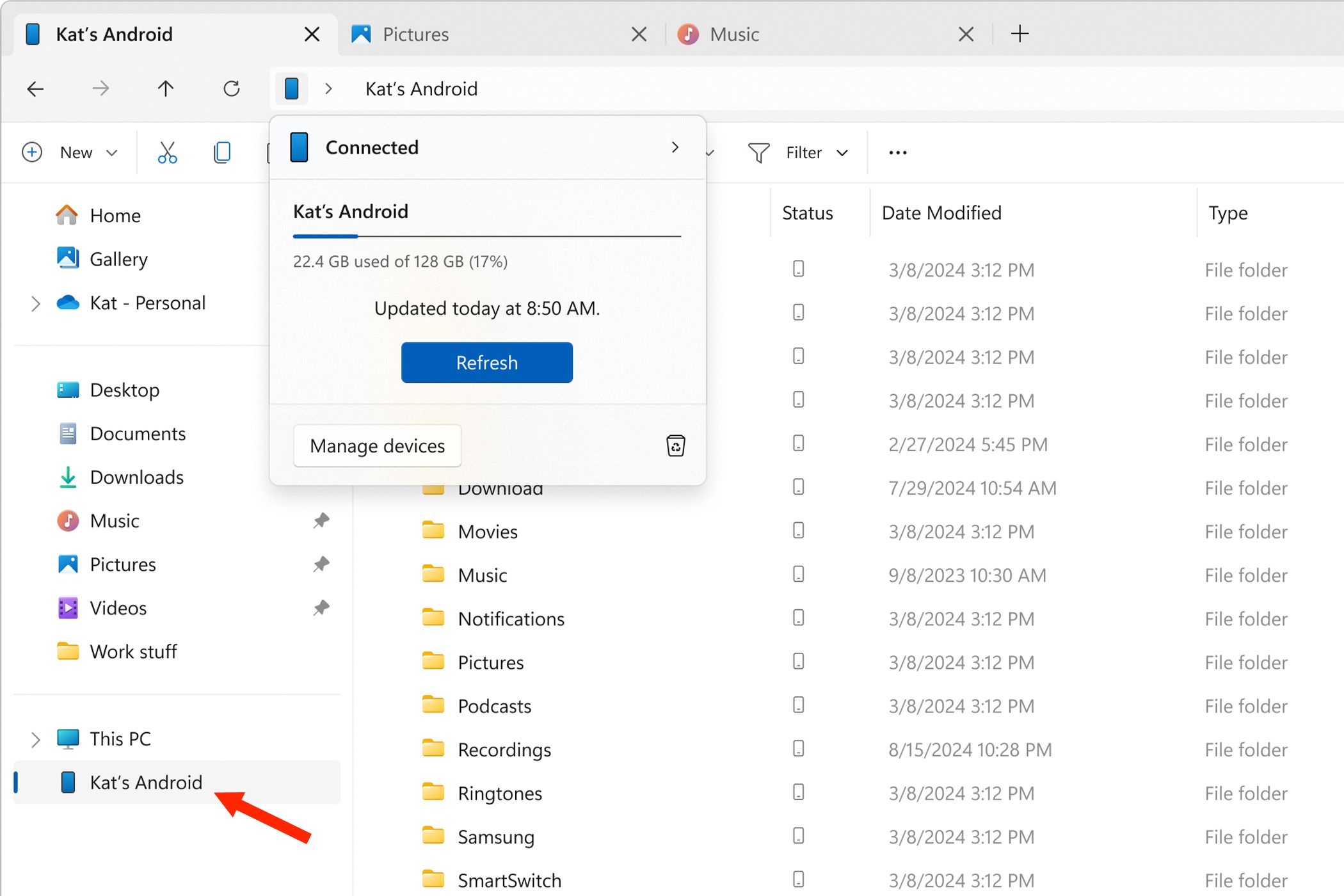
Task: Close the Music tab
Action: tap(966, 34)
